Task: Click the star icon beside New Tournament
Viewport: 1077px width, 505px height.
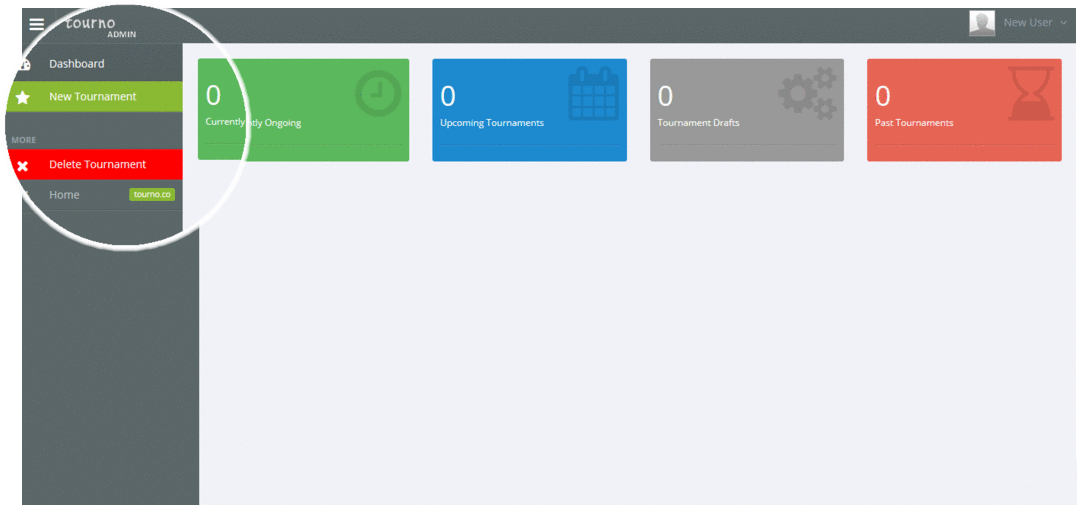Action: (22, 97)
